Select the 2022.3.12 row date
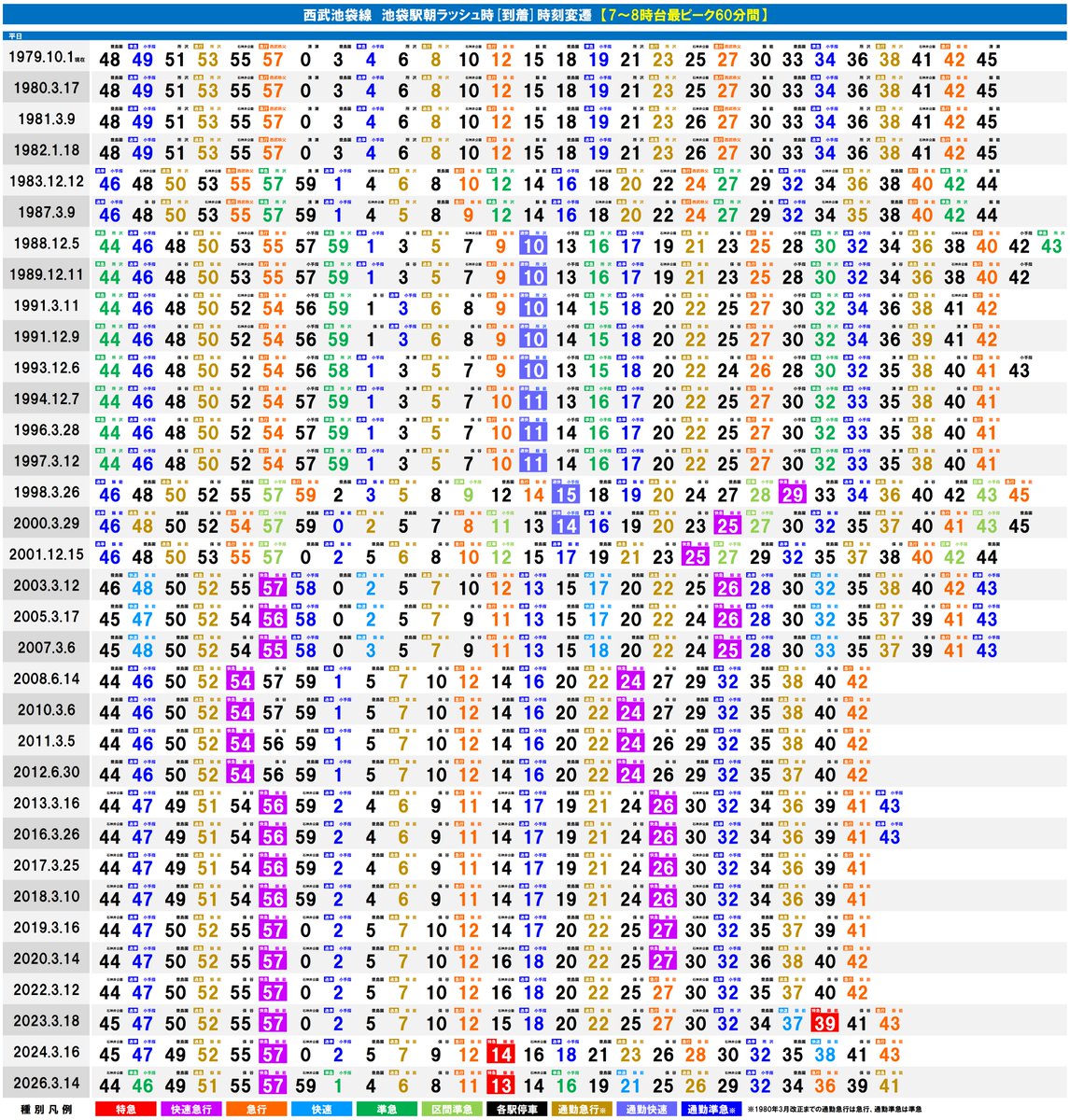1070x1120 pixels. click(46, 988)
